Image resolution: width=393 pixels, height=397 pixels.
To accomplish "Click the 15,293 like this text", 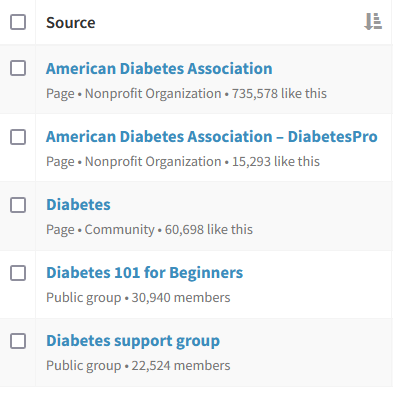I will tap(276, 161).
